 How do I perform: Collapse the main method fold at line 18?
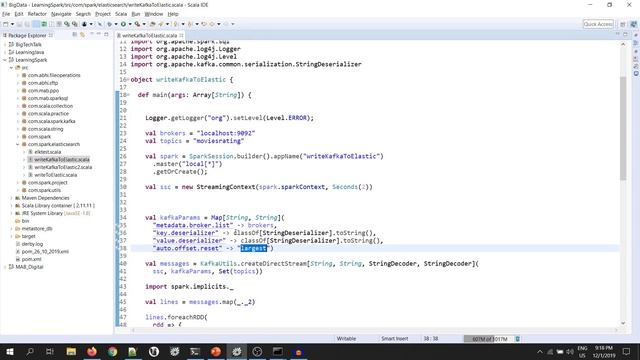point(128,95)
